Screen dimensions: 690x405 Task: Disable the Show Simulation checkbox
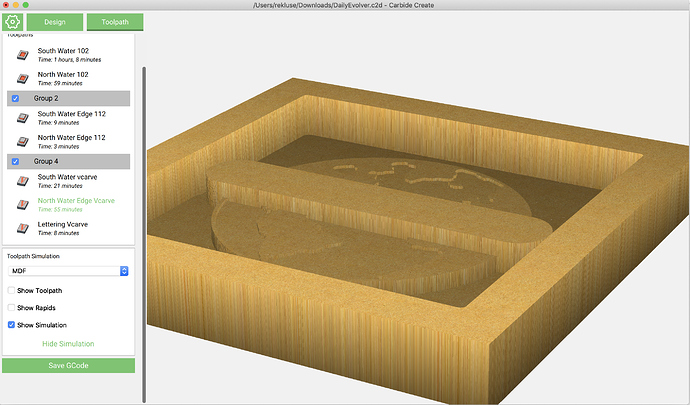pyautogui.click(x=11, y=324)
